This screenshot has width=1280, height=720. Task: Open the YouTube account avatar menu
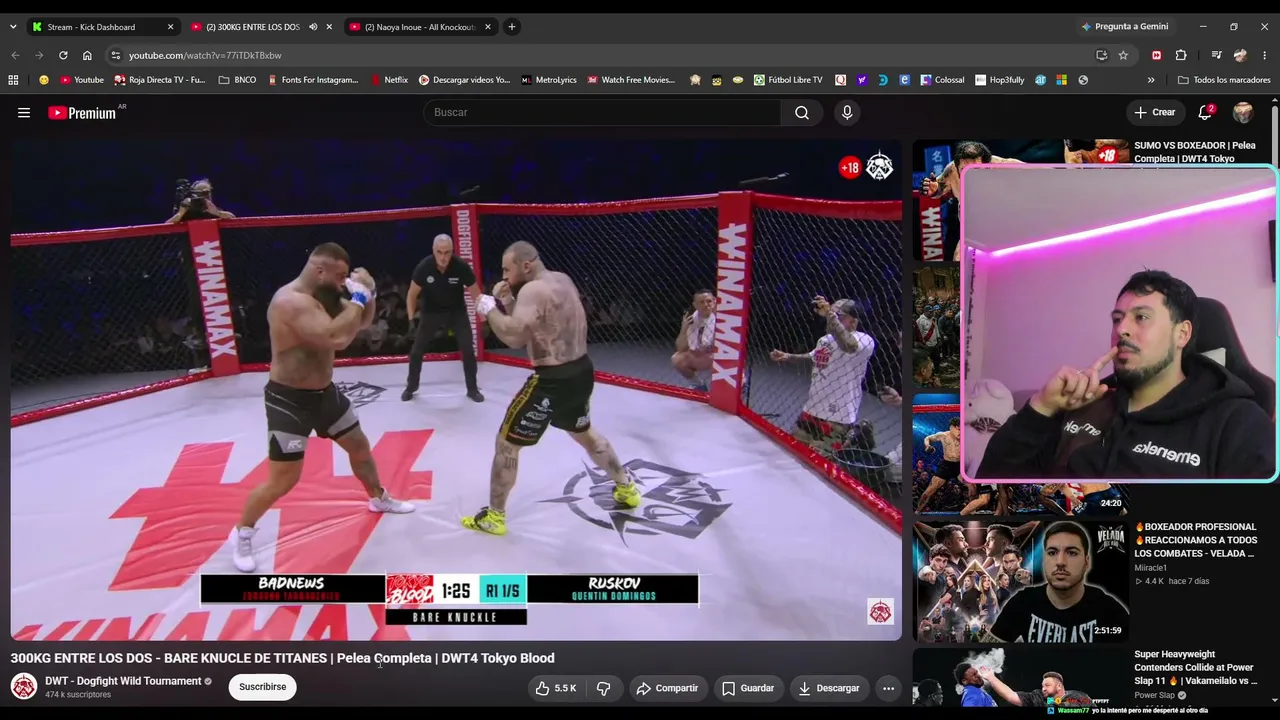click(x=1243, y=113)
